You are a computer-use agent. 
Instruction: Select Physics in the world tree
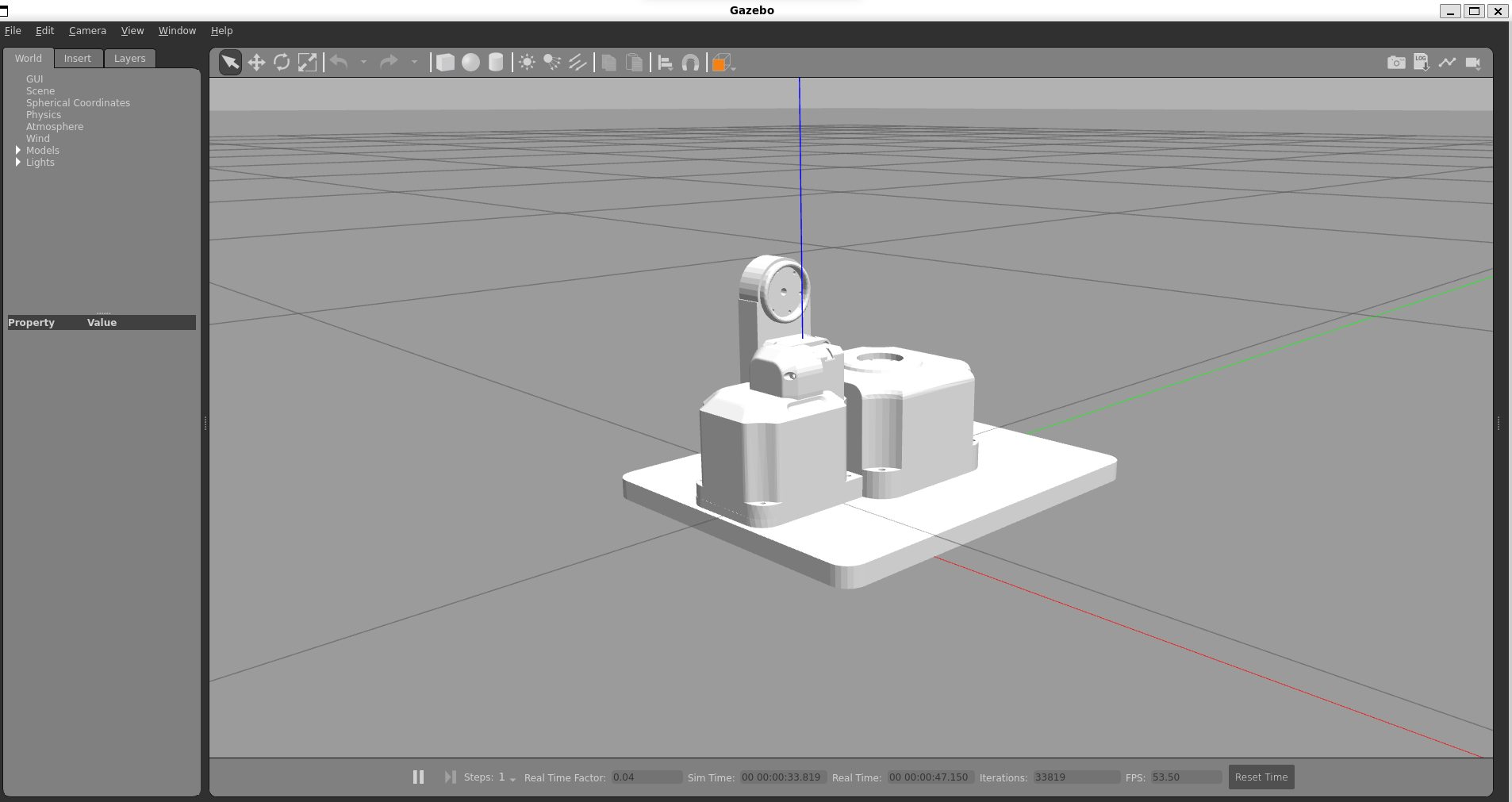point(44,115)
